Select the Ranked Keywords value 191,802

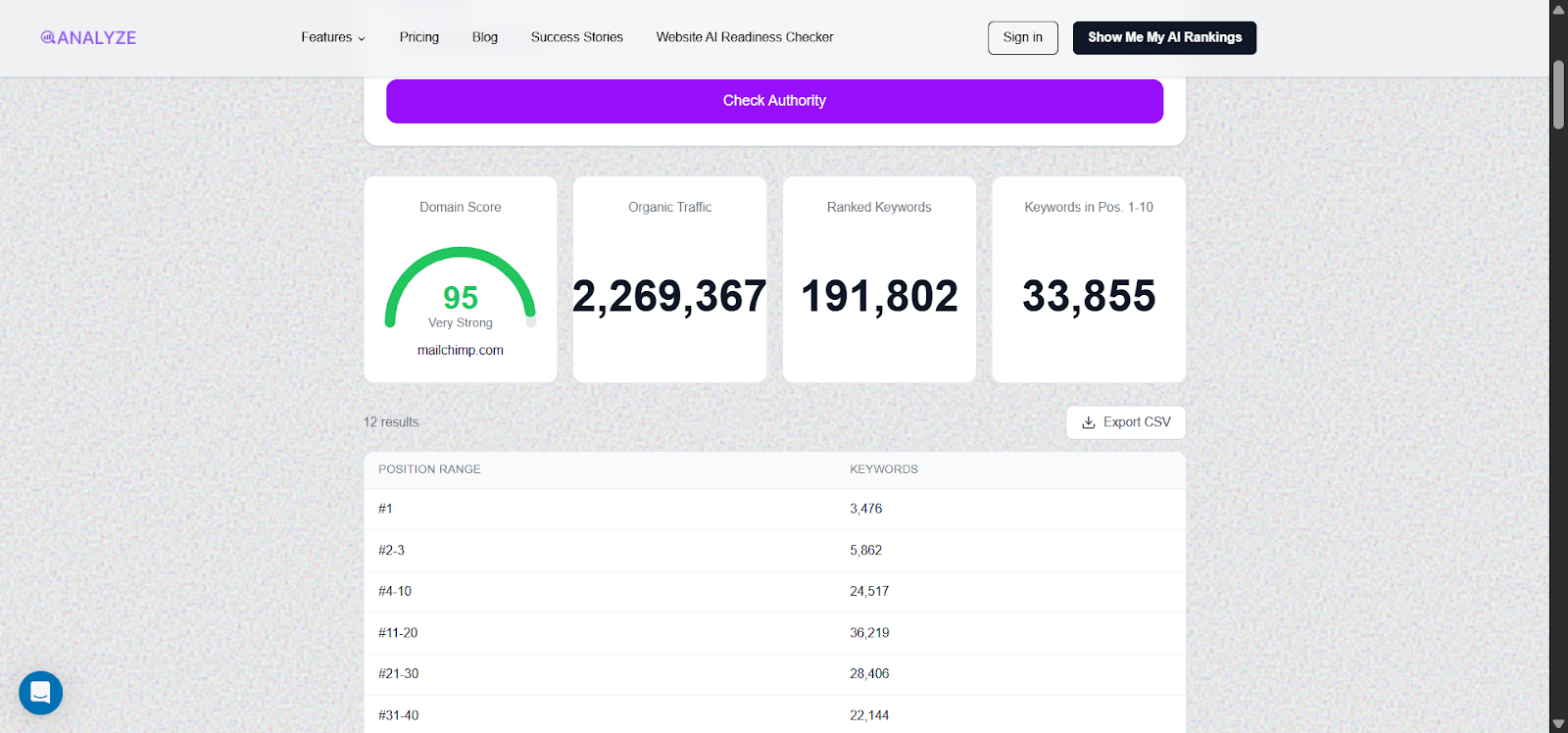click(879, 296)
